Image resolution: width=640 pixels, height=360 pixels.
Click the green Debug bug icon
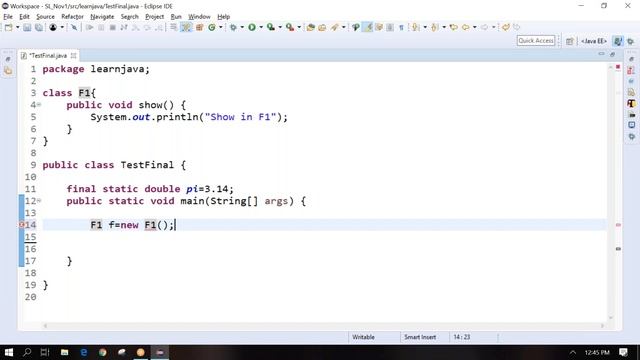click(x=233, y=27)
